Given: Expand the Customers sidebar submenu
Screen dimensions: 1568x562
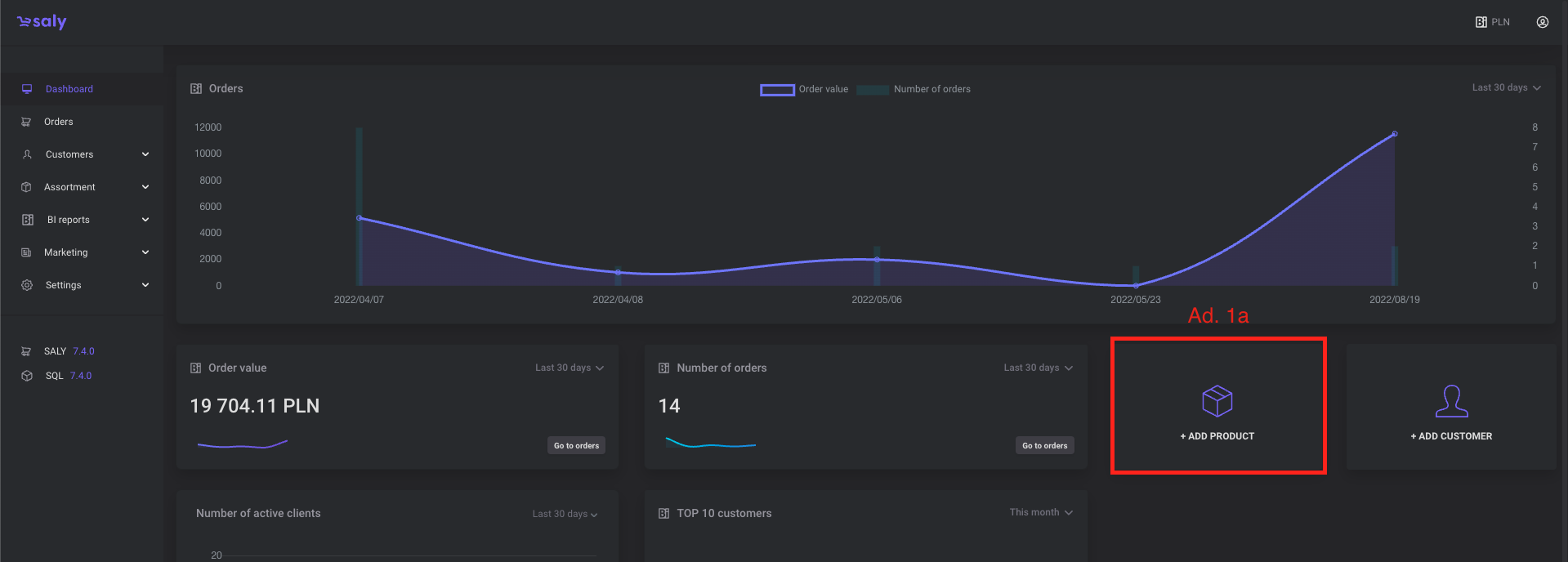Looking at the screenshot, I should 145,154.
